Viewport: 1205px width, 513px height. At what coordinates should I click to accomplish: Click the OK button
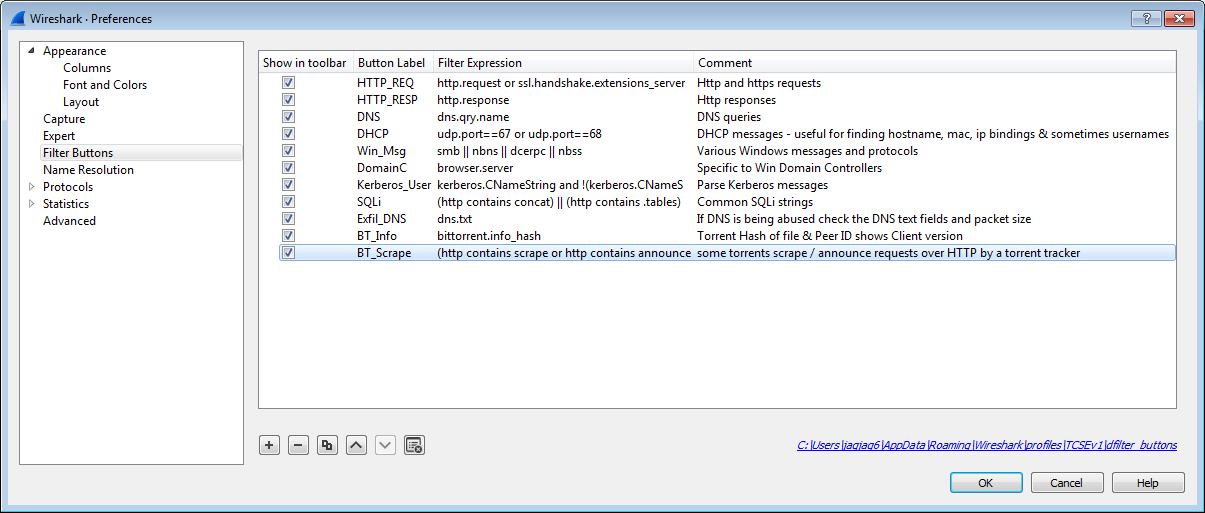(x=986, y=483)
